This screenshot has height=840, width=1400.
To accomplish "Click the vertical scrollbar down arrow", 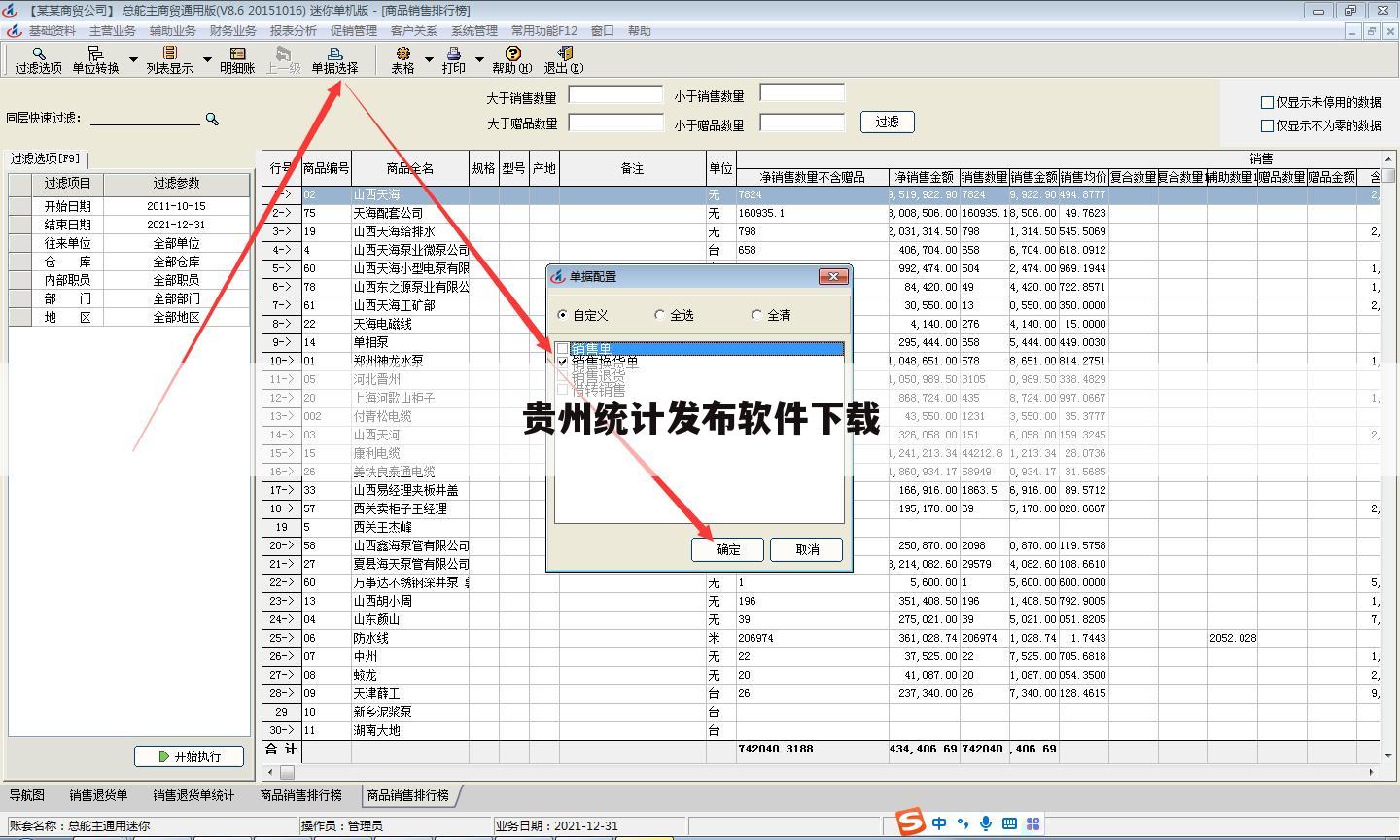I will pyautogui.click(x=1388, y=754).
